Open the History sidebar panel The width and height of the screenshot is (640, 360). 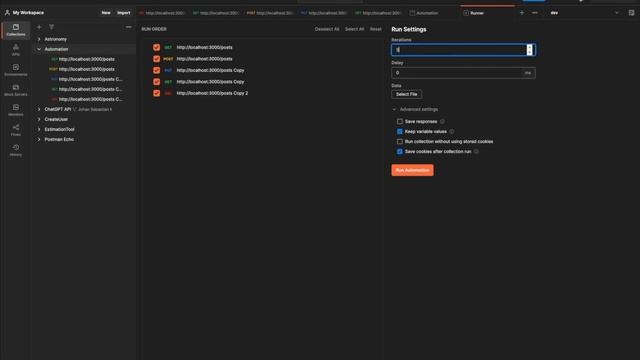pyautogui.click(x=16, y=150)
